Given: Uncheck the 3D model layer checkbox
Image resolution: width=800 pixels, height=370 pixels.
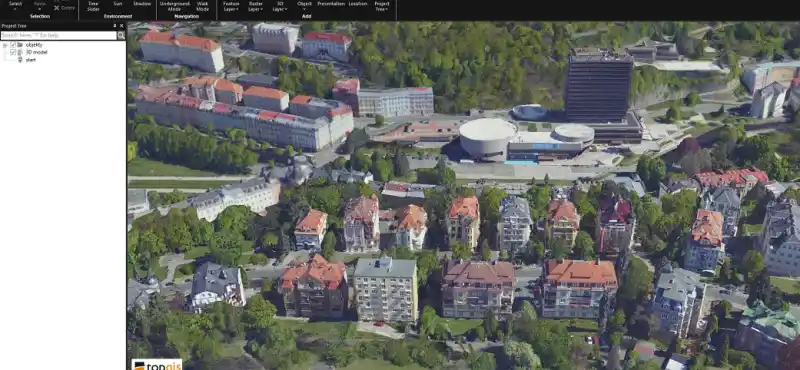Looking at the screenshot, I should (x=13, y=52).
